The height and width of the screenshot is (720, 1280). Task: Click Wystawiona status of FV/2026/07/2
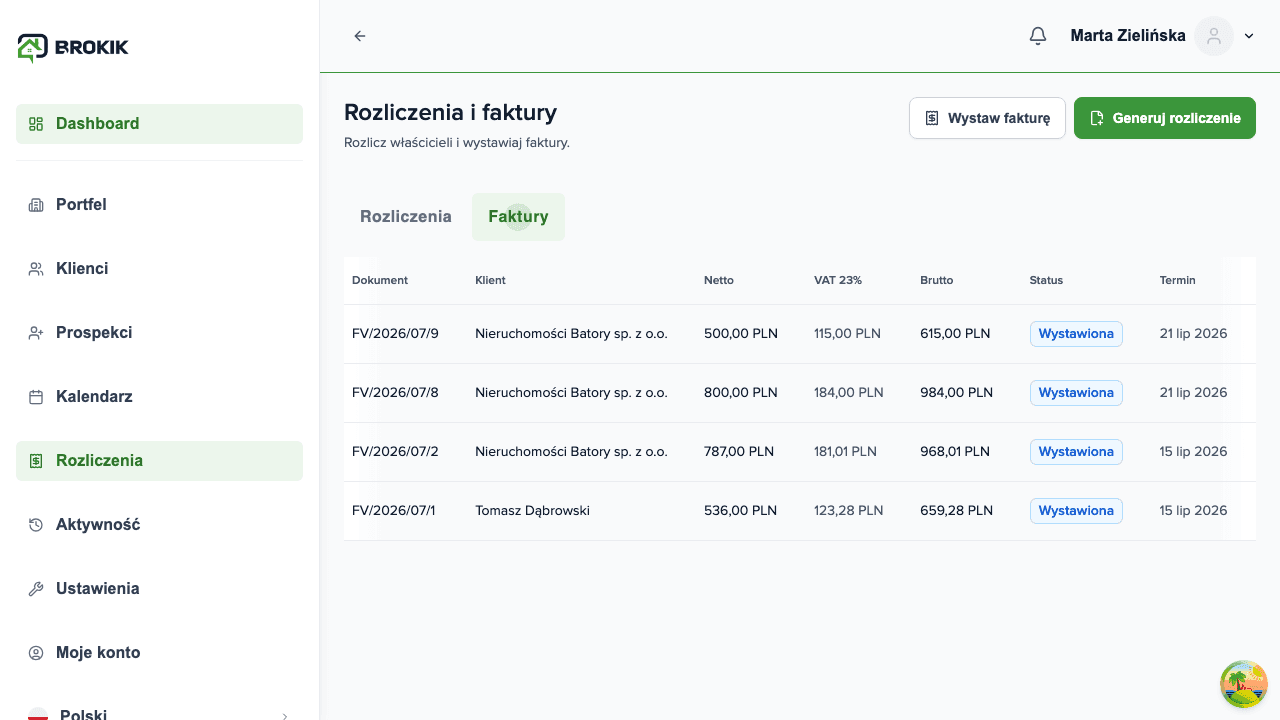[1076, 452]
